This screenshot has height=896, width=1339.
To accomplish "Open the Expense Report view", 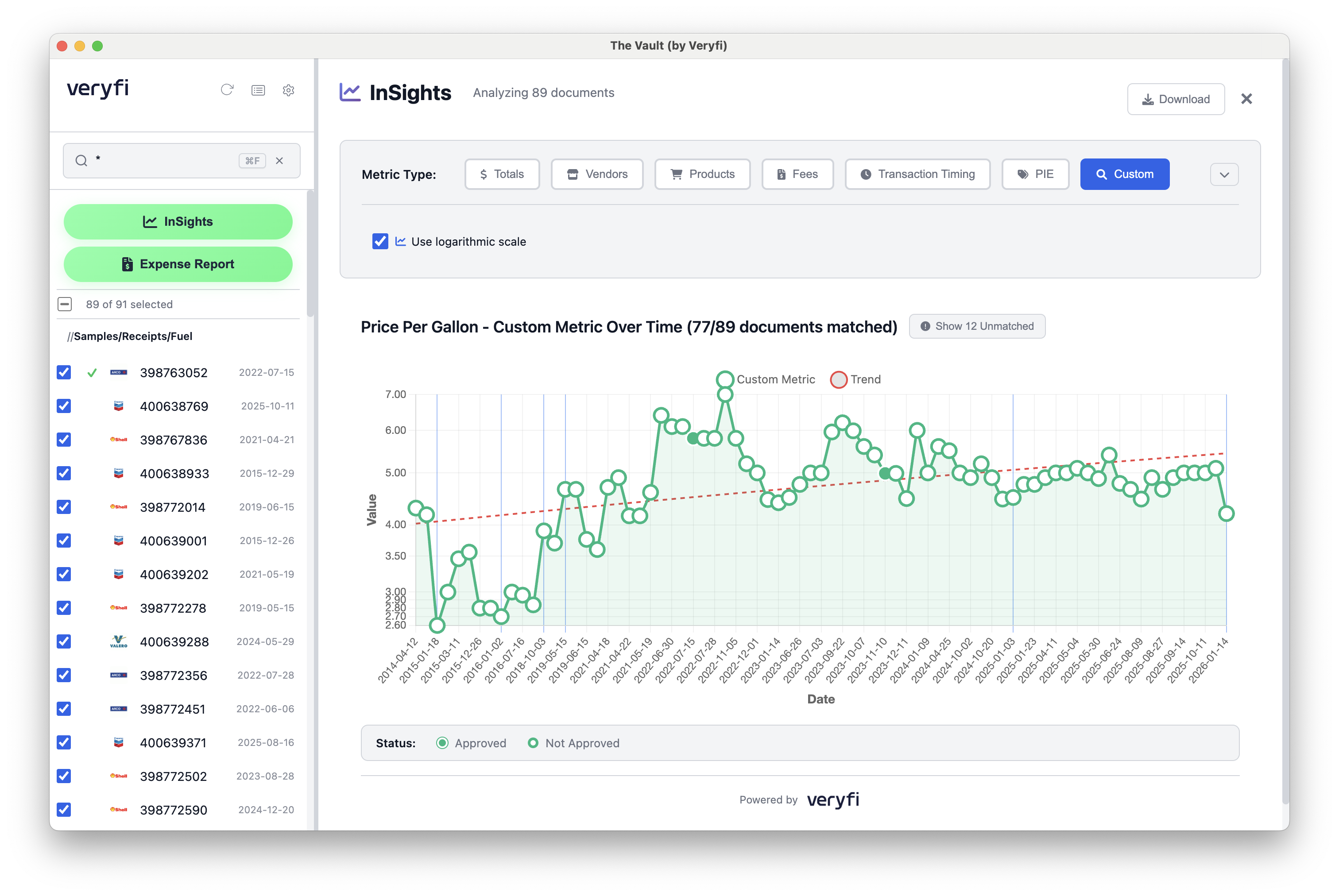I will click(x=178, y=264).
